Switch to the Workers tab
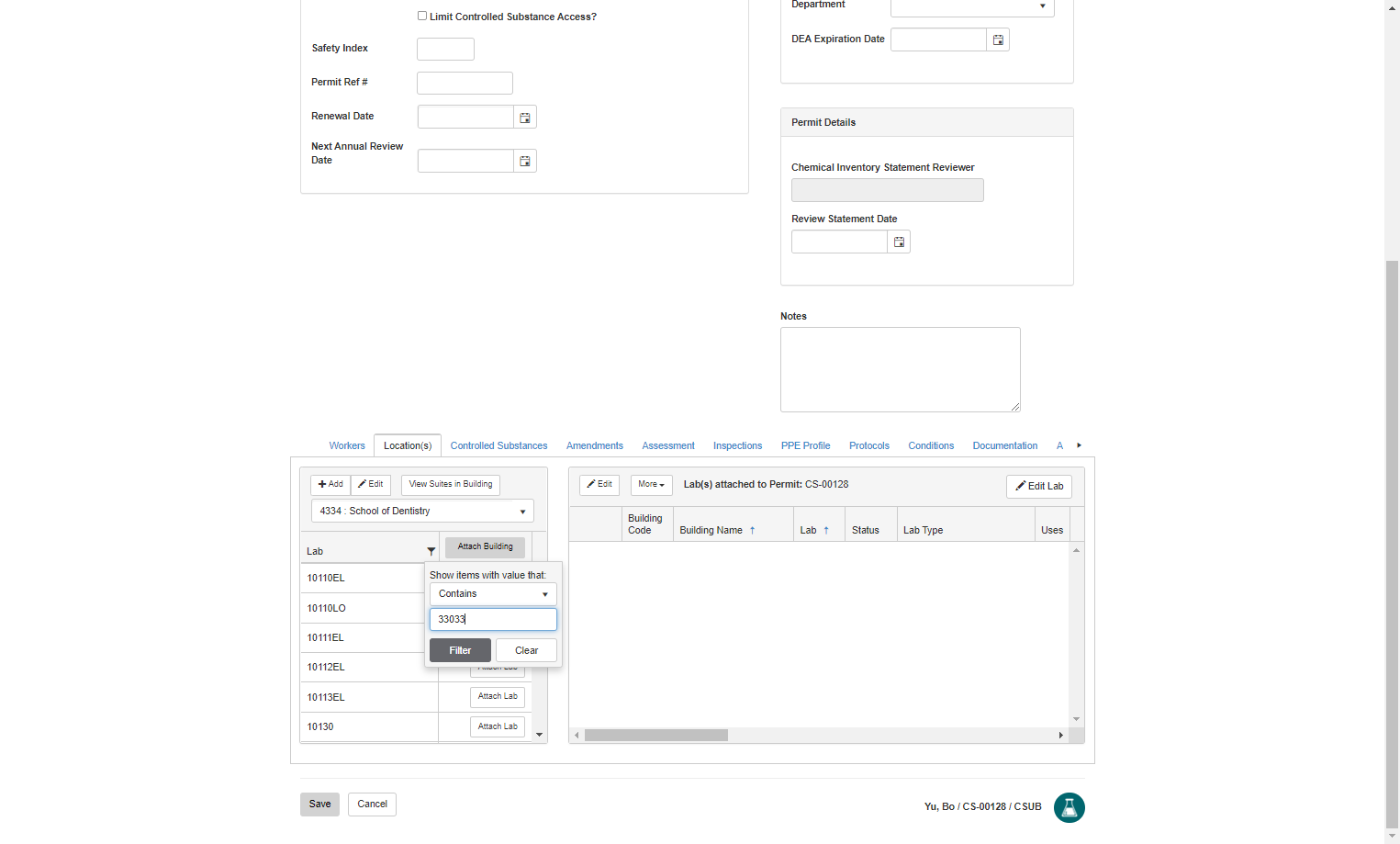Viewport: 1400px width, 844px height. click(347, 446)
